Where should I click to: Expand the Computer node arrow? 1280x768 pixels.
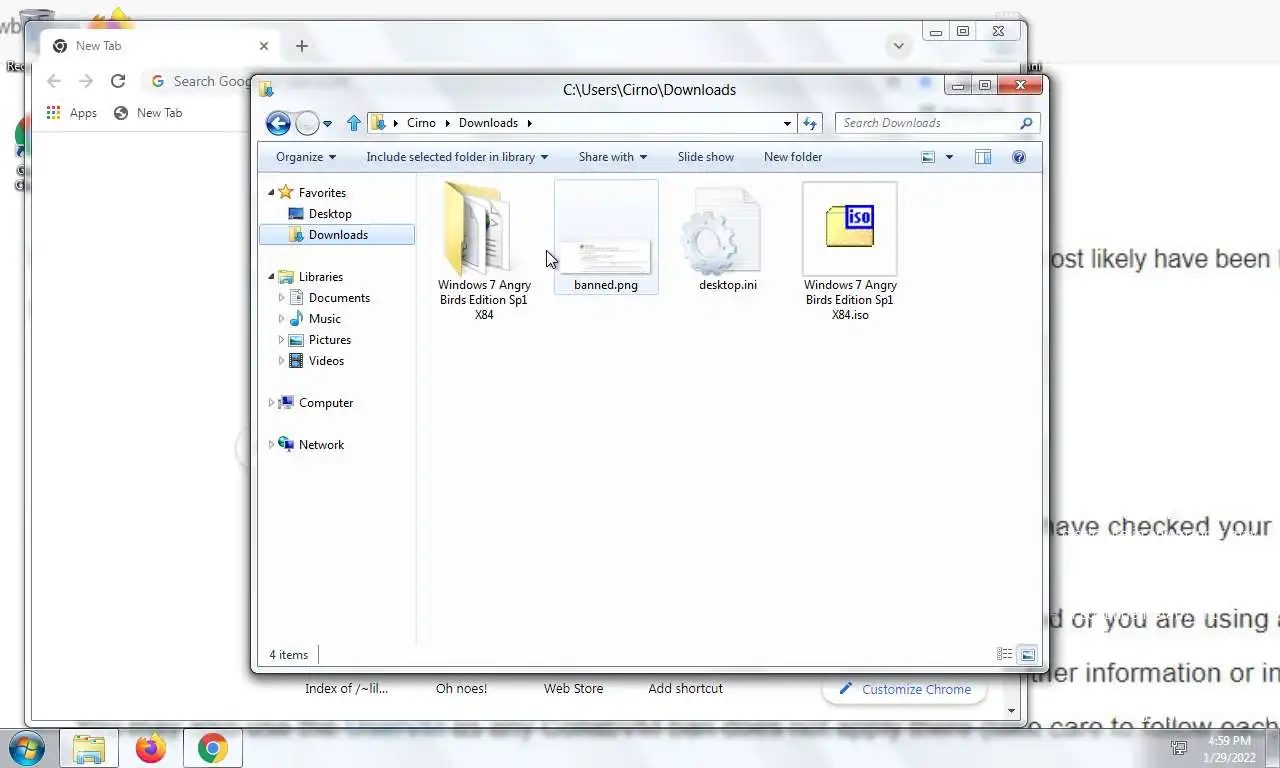[x=270, y=402]
